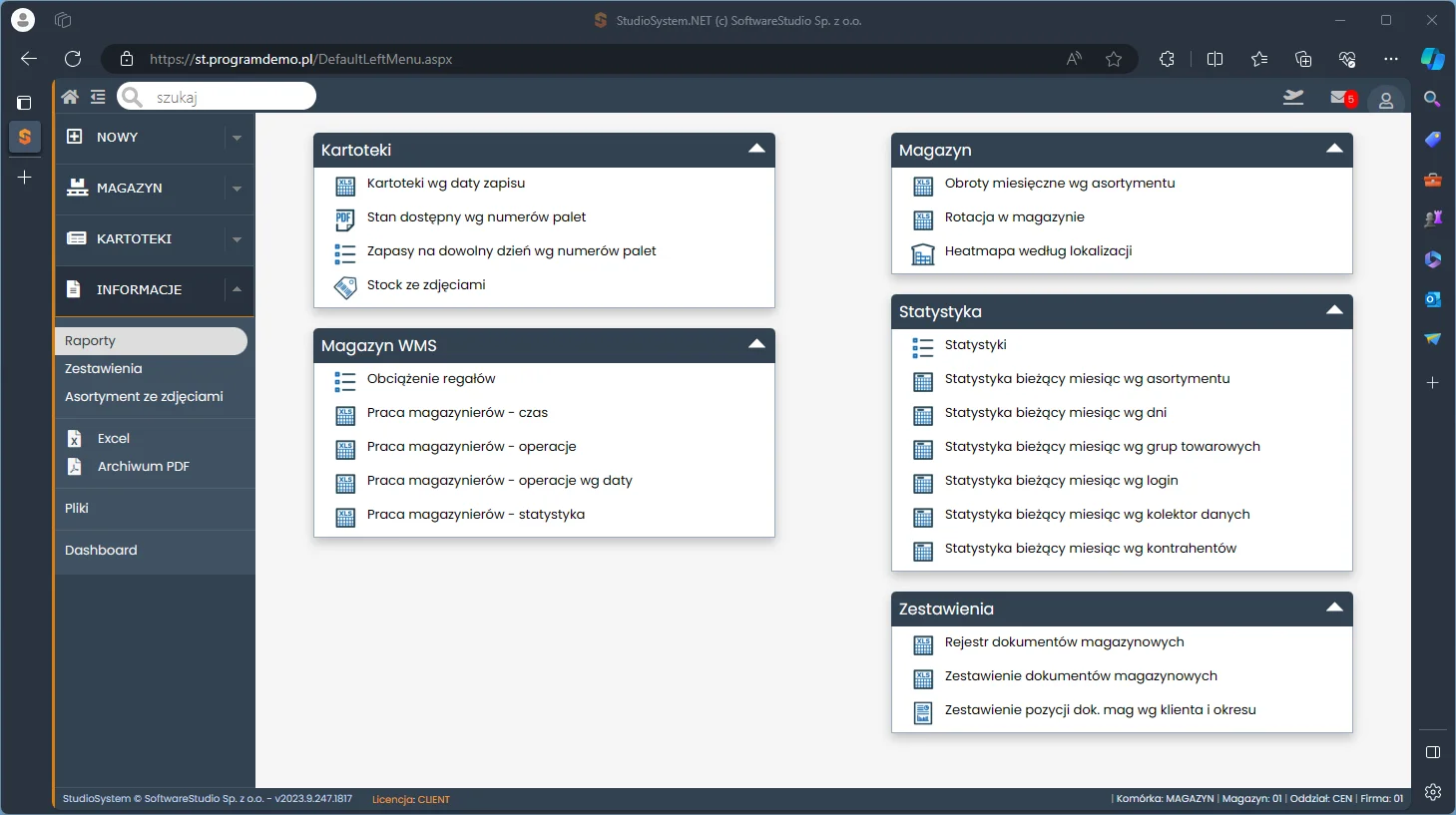
Task: Click list icon beside Obciążenie regałów
Action: point(345,381)
